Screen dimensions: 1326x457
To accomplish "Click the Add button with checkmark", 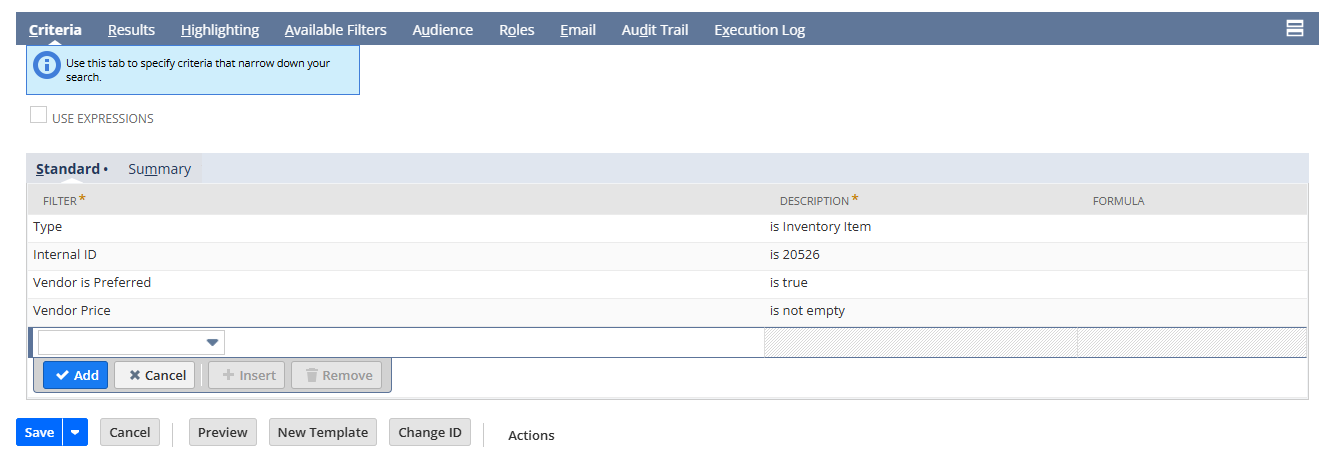I will click(x=76, y=375).
